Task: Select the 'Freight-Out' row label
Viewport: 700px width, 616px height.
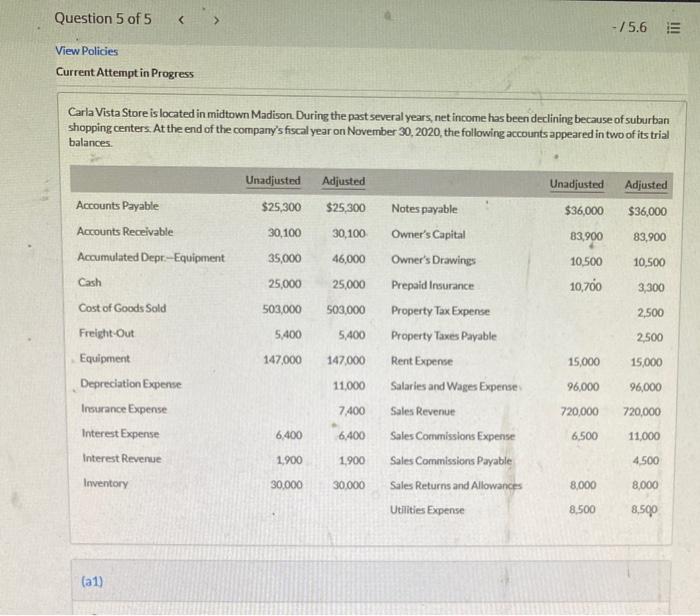Action: (x=106, y=333)
